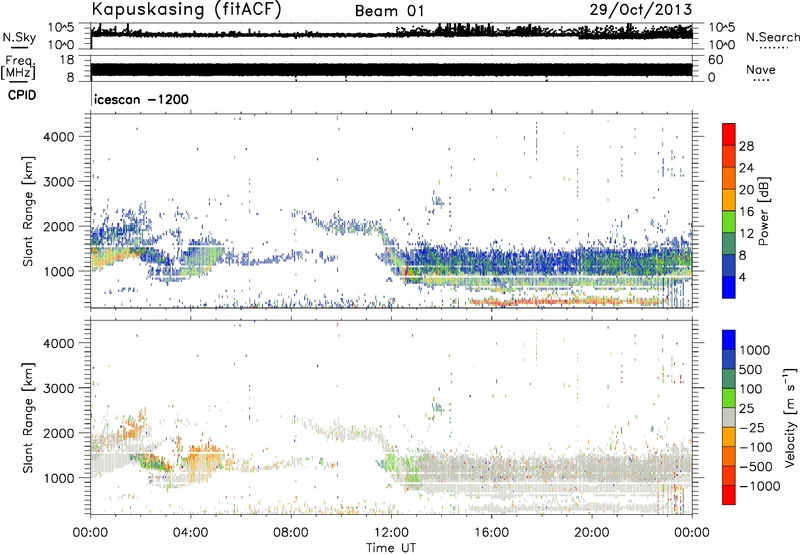This screenshot has width=800, height=554.
Task: Select the 'Freq. [MHz]' axis label
Action: tap(18, 67)
